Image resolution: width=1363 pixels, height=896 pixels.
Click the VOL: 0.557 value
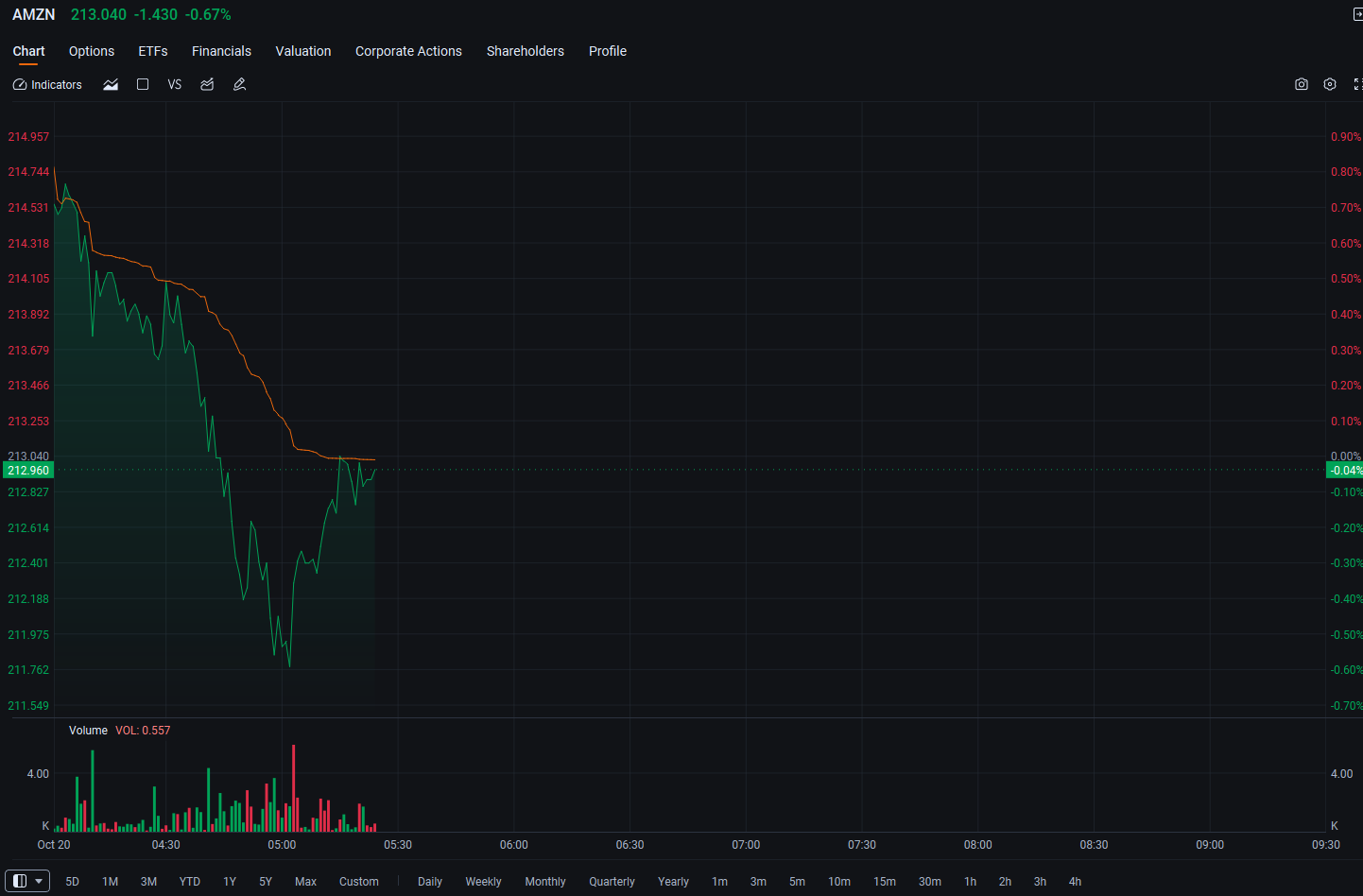pos(143,731)
